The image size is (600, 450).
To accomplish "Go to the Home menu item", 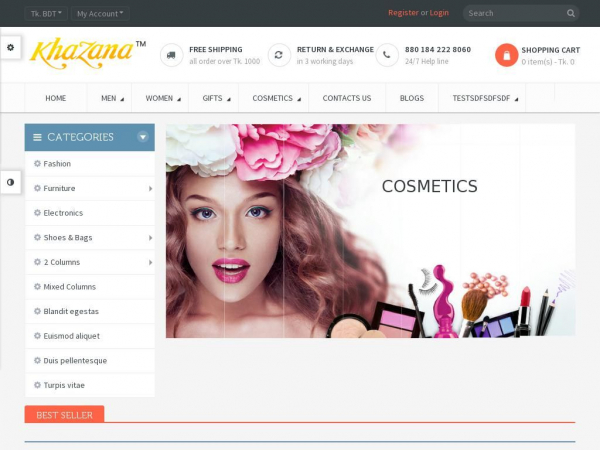I will click(56, 98).
